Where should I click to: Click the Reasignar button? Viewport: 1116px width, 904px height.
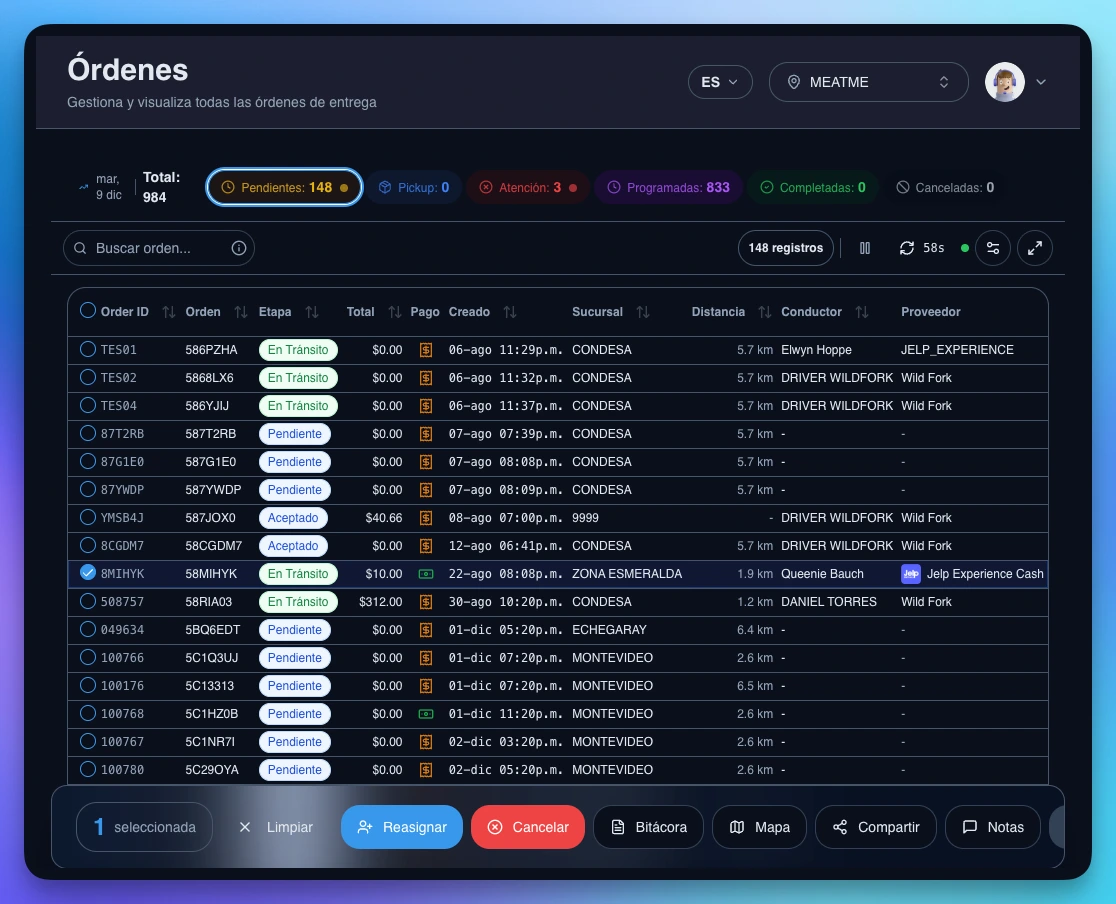click(x=402, y=827)
